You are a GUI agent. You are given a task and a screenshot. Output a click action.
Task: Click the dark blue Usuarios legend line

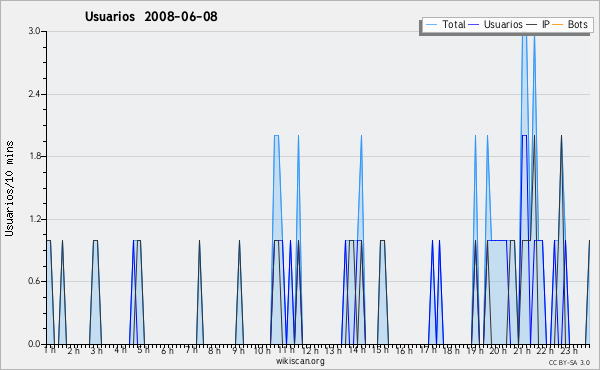click(474, 25)
